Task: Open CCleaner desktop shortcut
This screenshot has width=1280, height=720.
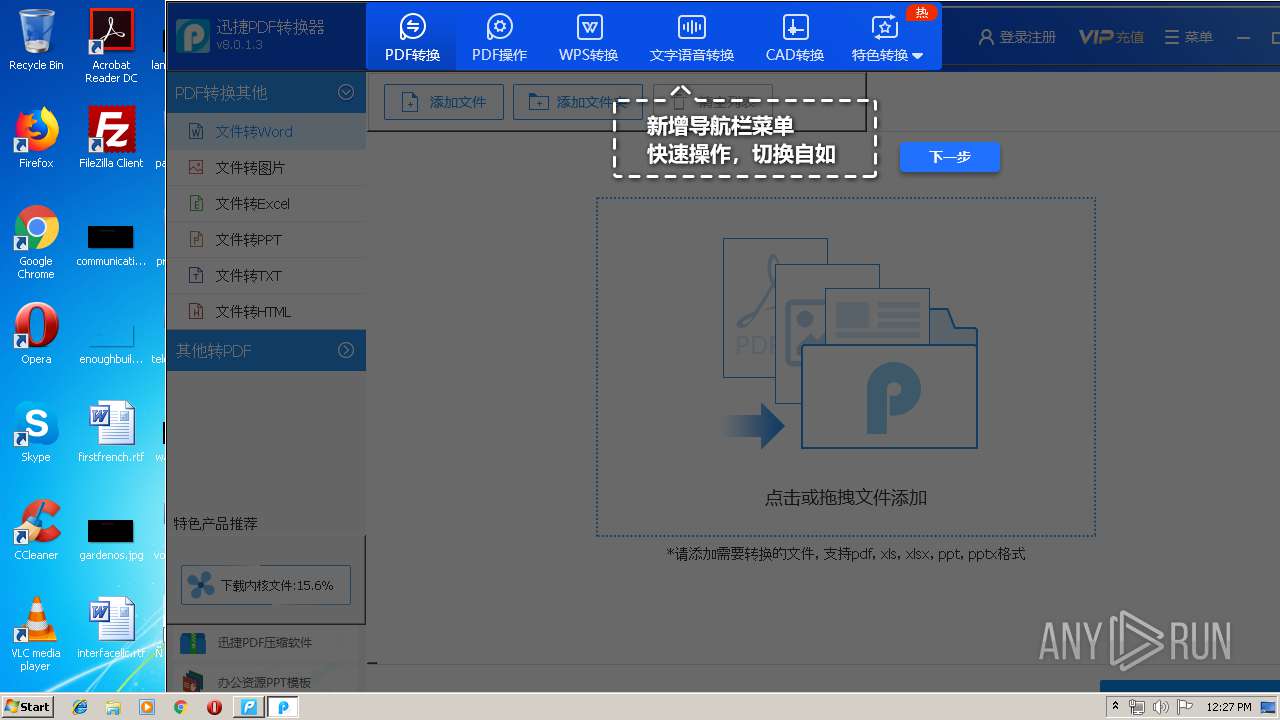Action: click(36, 530)
